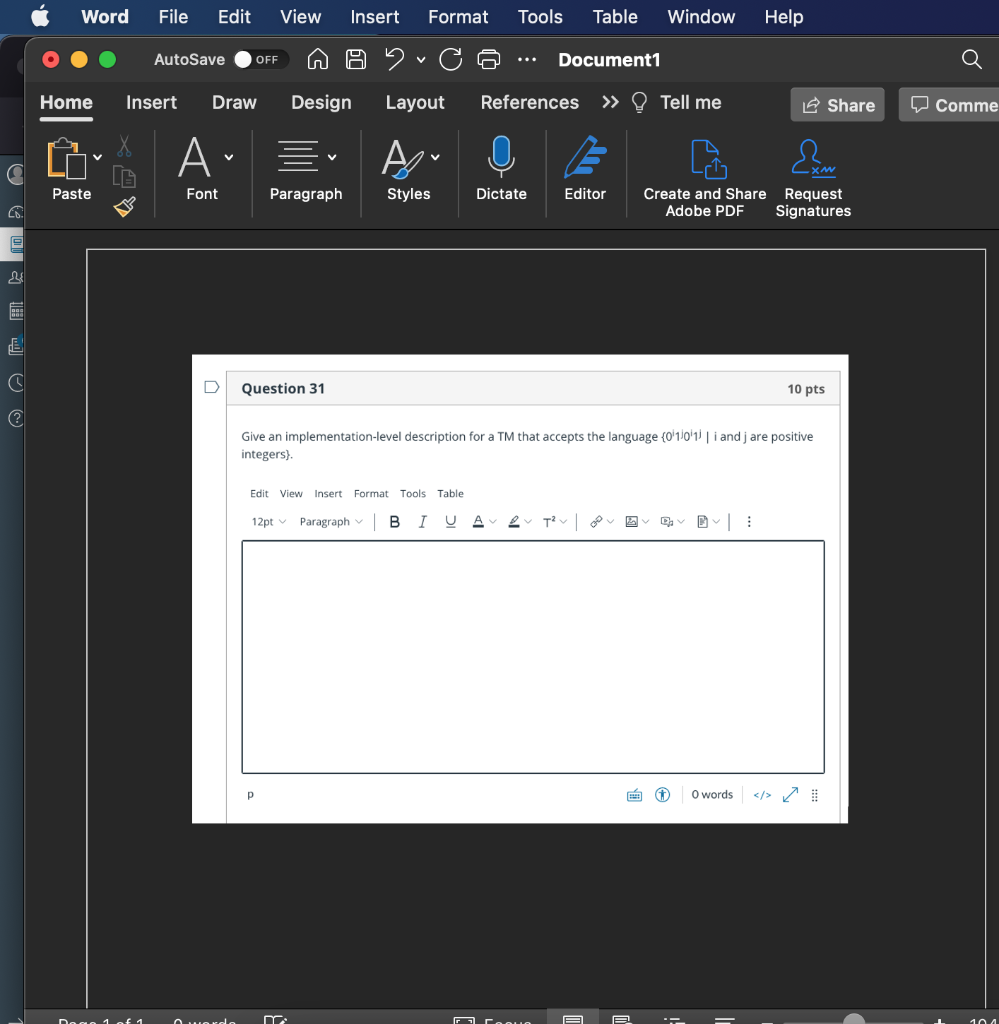999x1024 pixels.
Task: Select the Dictate tool
Action: [501, 170]
